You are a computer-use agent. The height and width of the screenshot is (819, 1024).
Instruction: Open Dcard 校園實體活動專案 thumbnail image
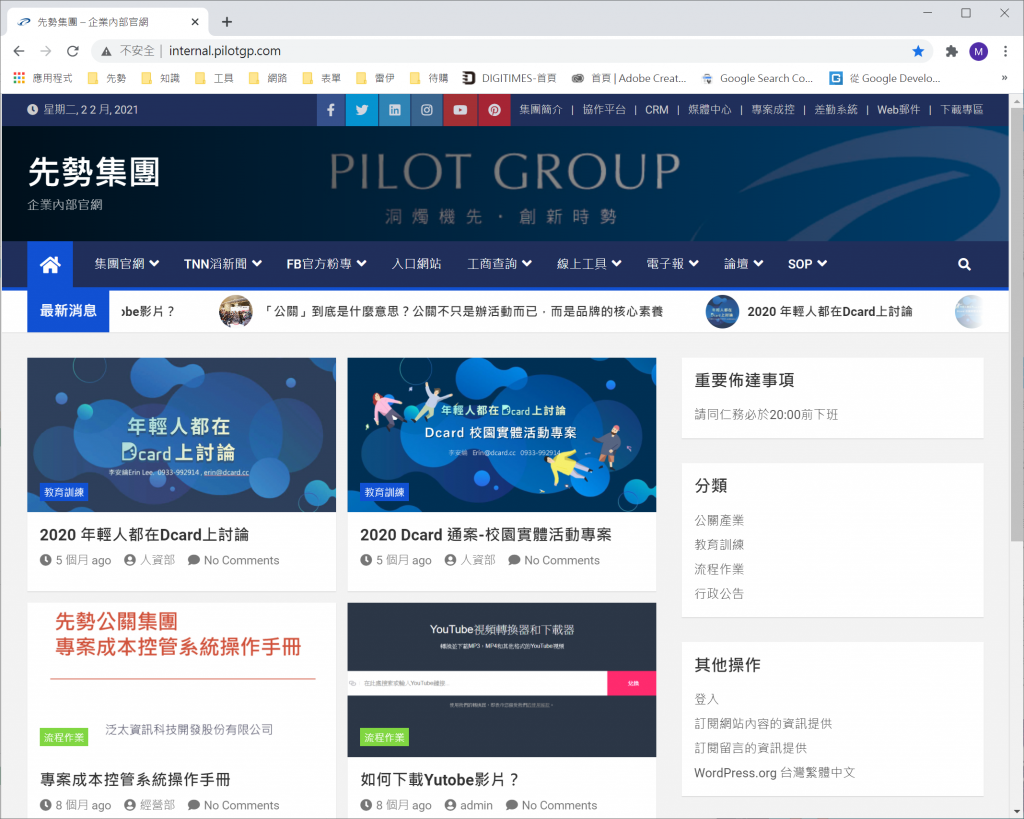point(502,434)
